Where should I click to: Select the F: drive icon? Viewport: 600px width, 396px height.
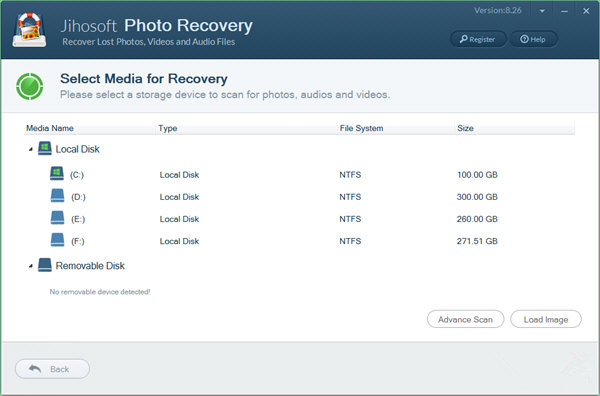[x=57, y=240]
